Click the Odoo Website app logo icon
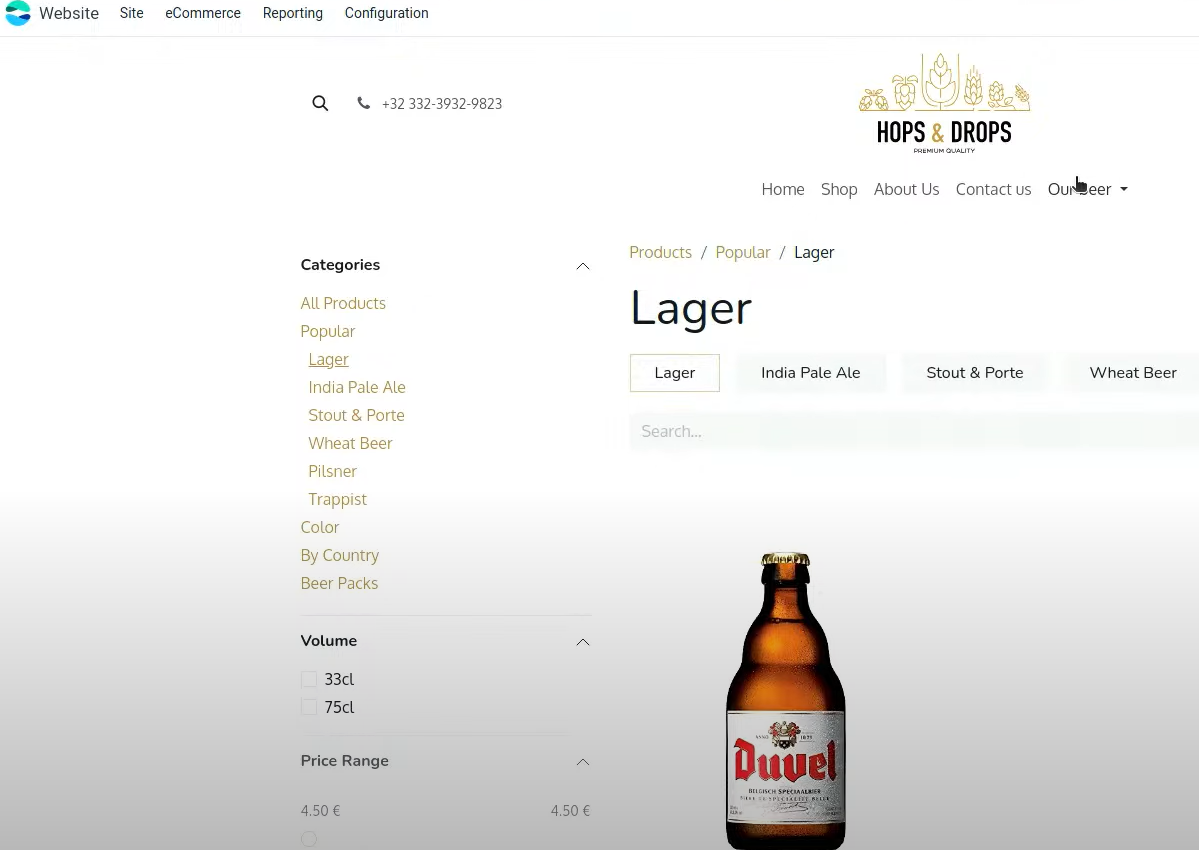The image size is (1200, 850). (18, 13)
